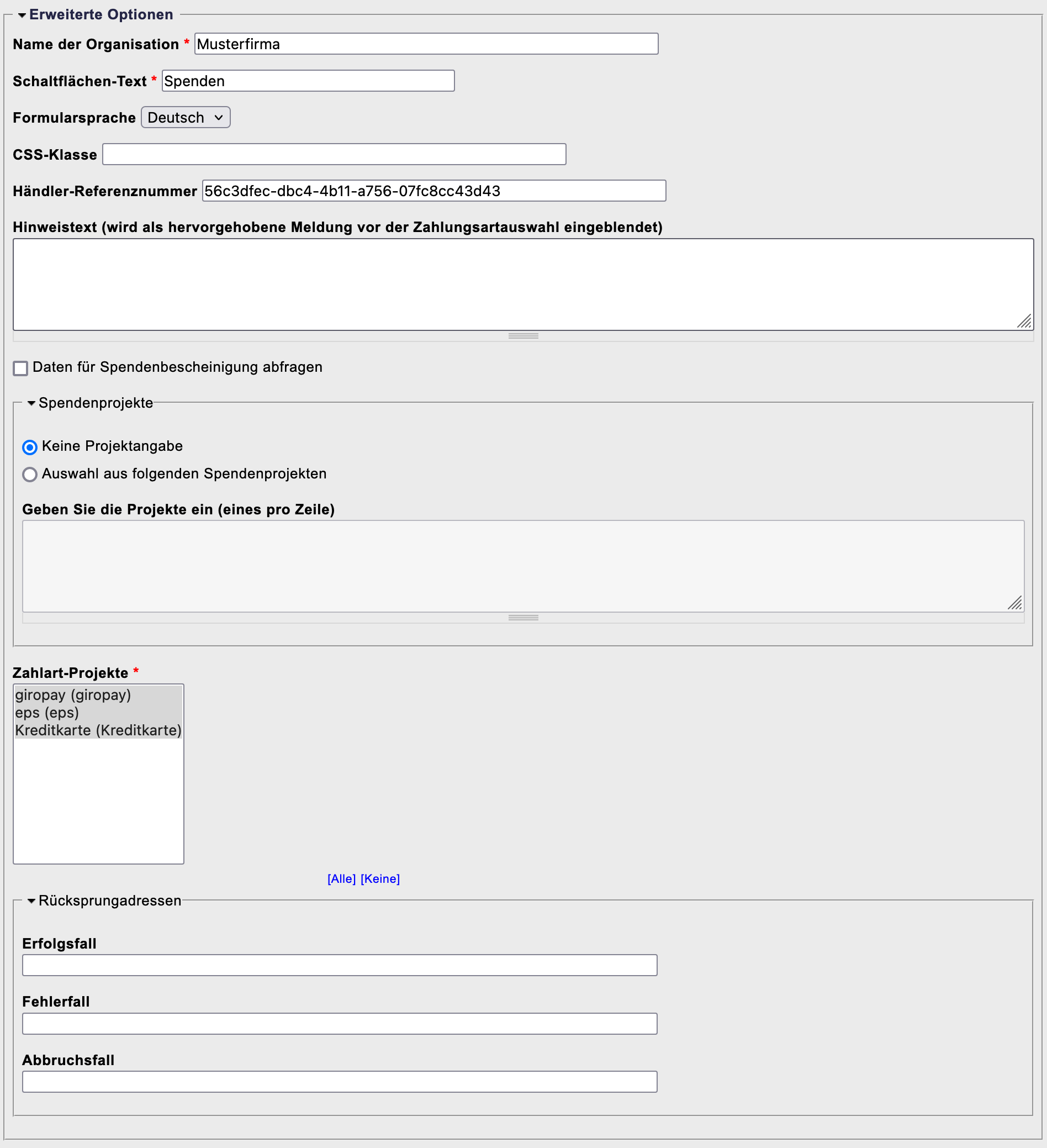Image resolution: width=1047 pixels, height=1148 pixels.
Task: Click the [Keine] link
Action: pyautogui.click(x=380, y=878)
